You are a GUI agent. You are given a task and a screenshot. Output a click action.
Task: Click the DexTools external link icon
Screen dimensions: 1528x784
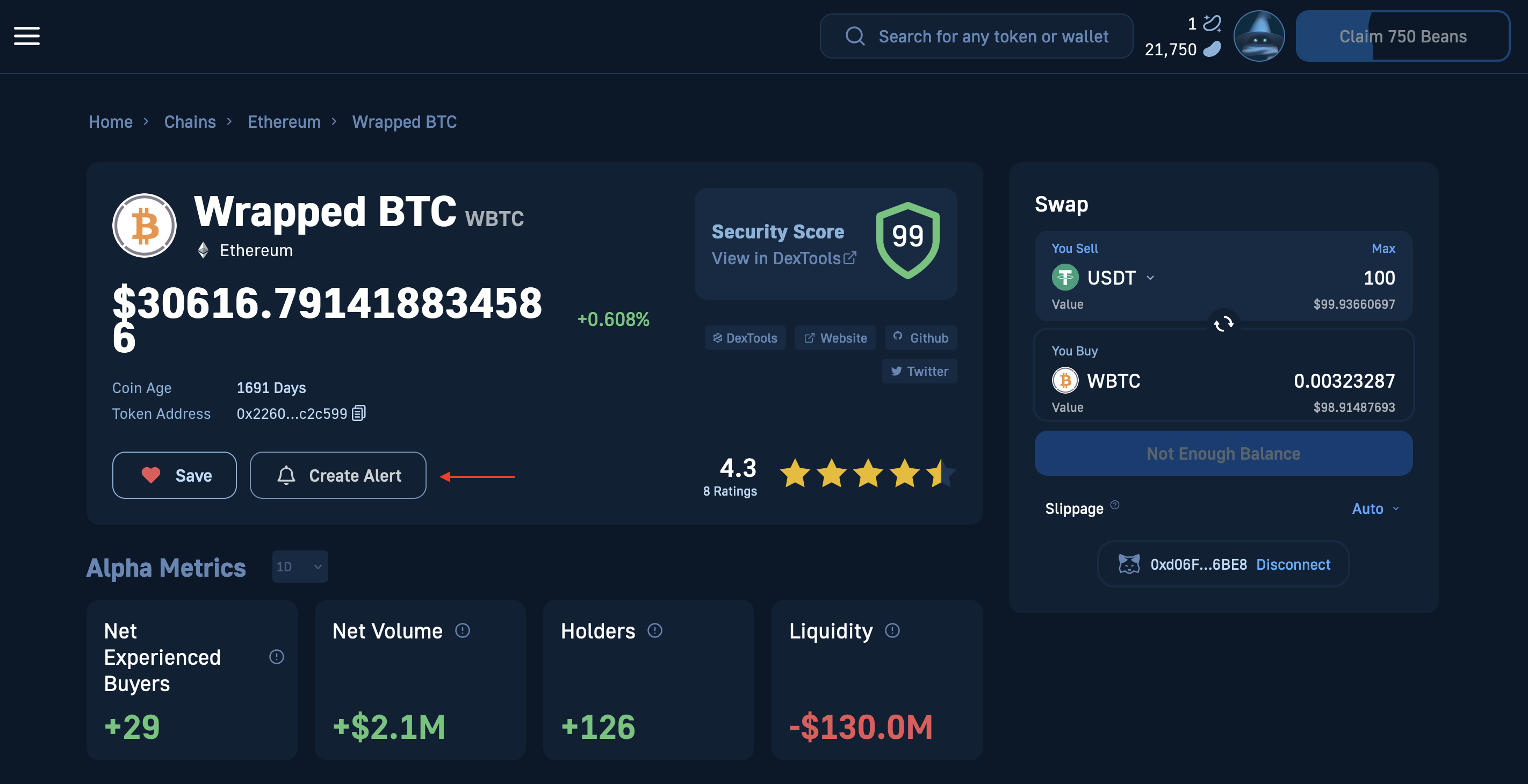(851, 256)
